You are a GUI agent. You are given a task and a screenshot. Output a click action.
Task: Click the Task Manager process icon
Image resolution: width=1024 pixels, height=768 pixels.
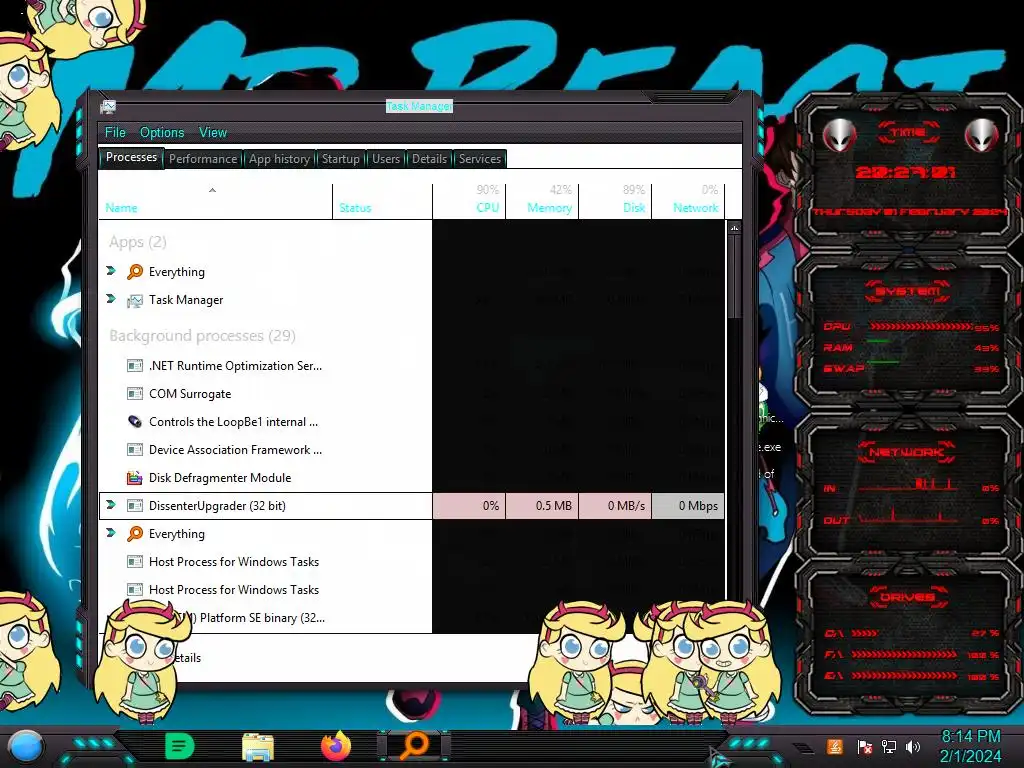tap(135, 300)
